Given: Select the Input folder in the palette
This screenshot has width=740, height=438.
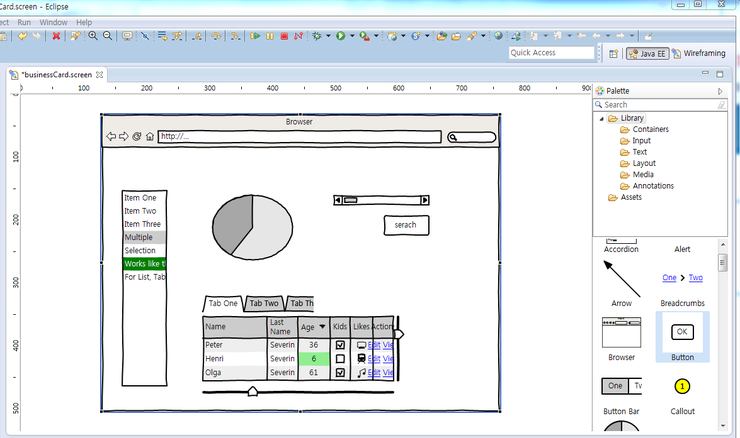Looking at the screenshot, I should (635, 141).
